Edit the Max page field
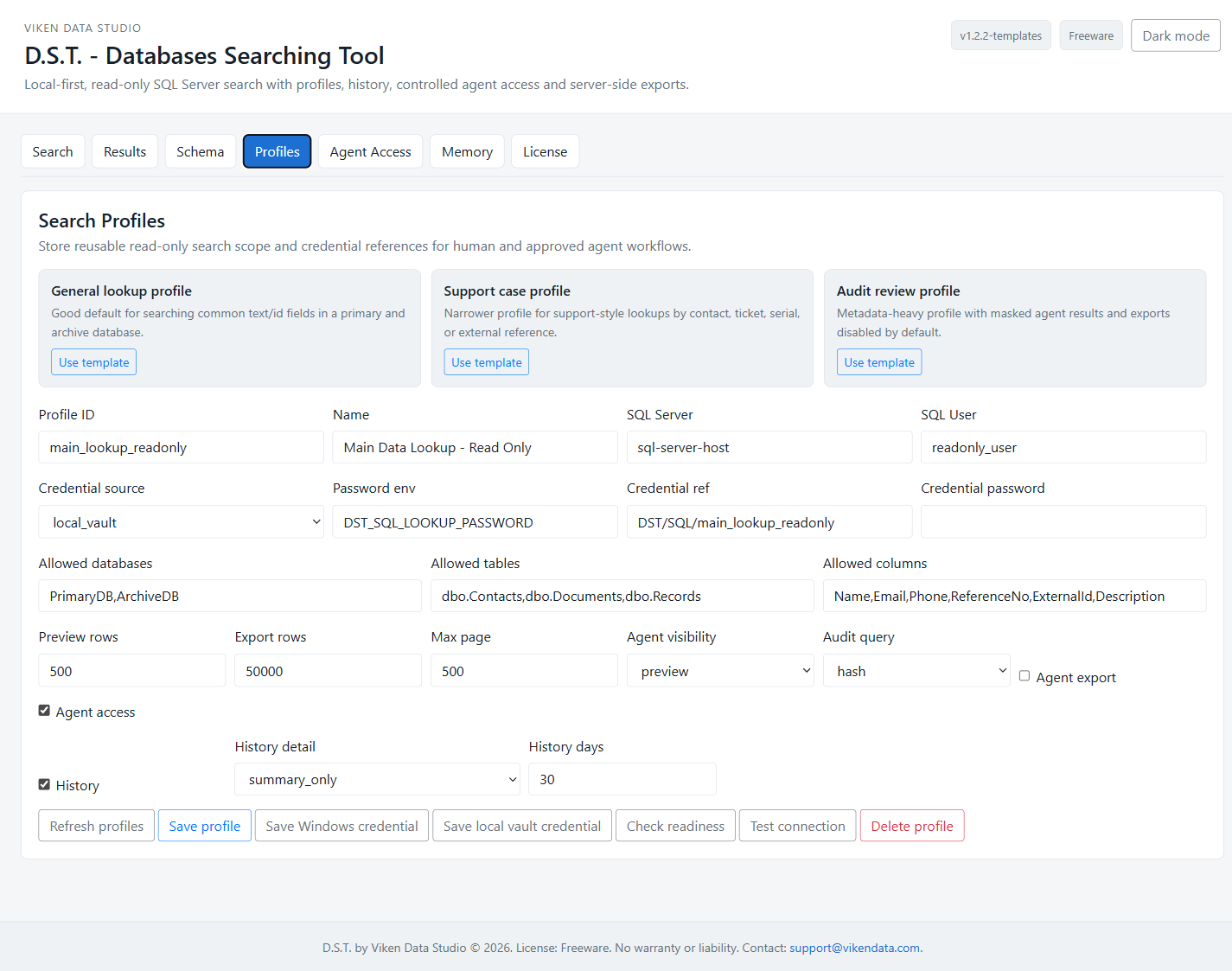 click(x=525, y=671)
